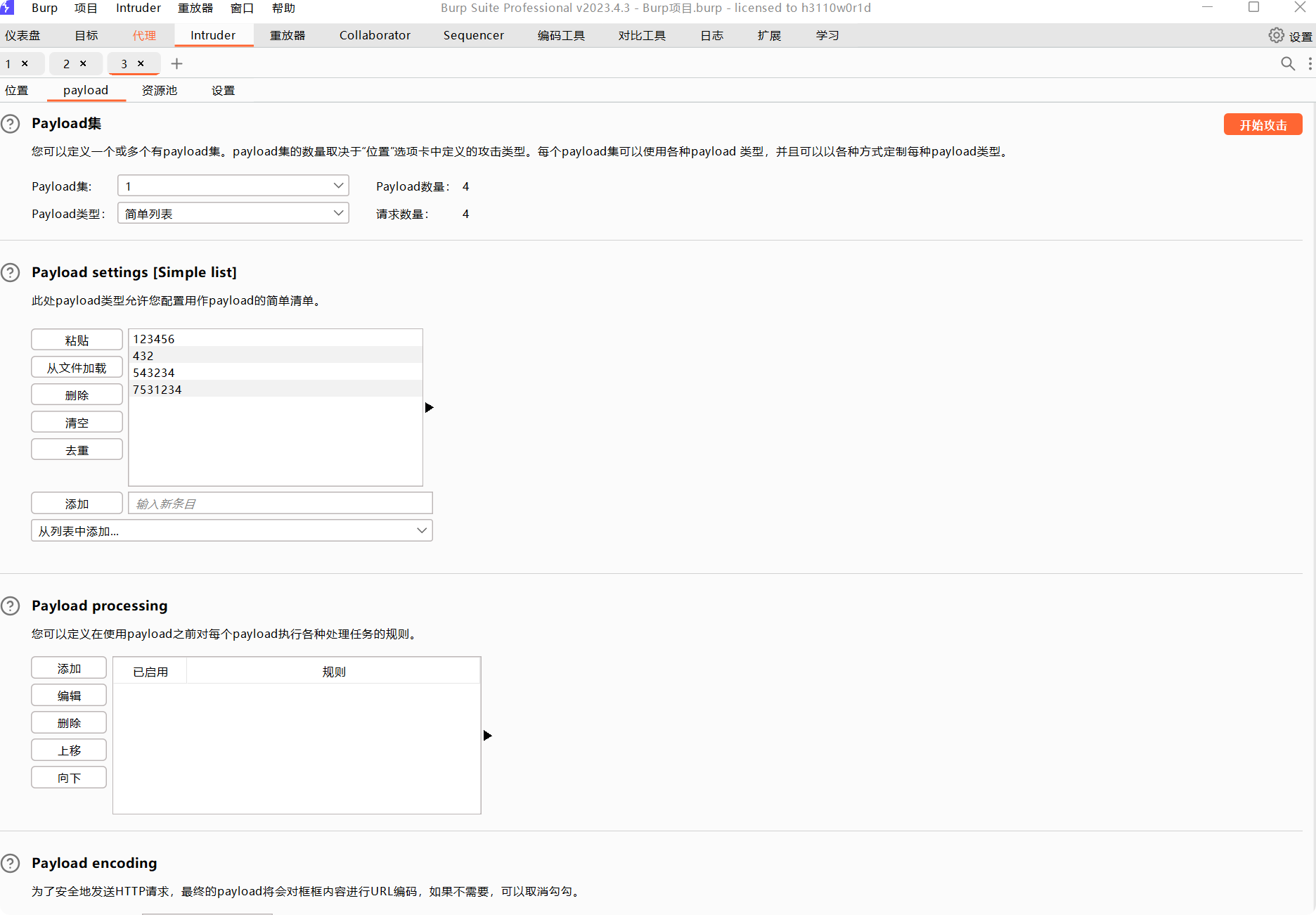Switch to the 扩展 tab
This screenshot has height=915, width=1316.
click(769, 35)
